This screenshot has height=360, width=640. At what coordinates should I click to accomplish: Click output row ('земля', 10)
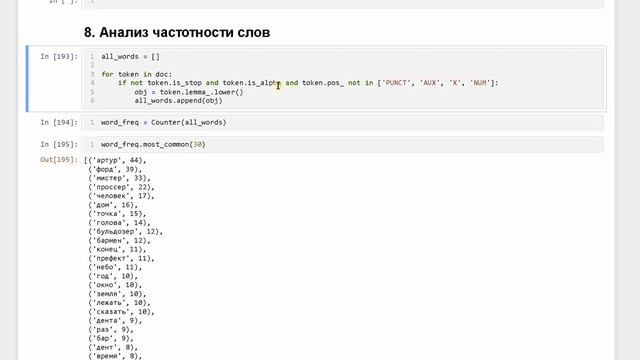[118, 294]
